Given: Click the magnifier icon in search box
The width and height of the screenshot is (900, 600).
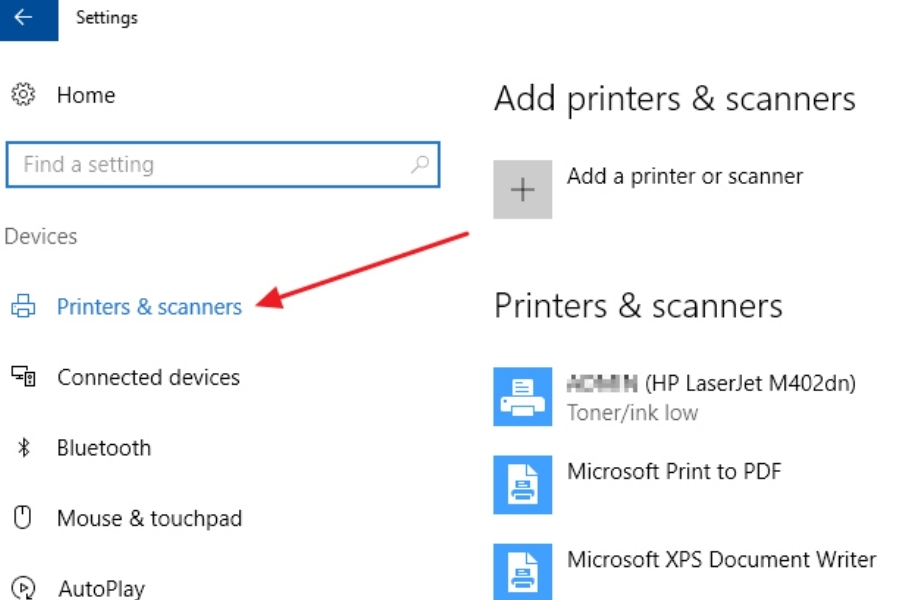Looking at the screenshot, I should [420, 165].
